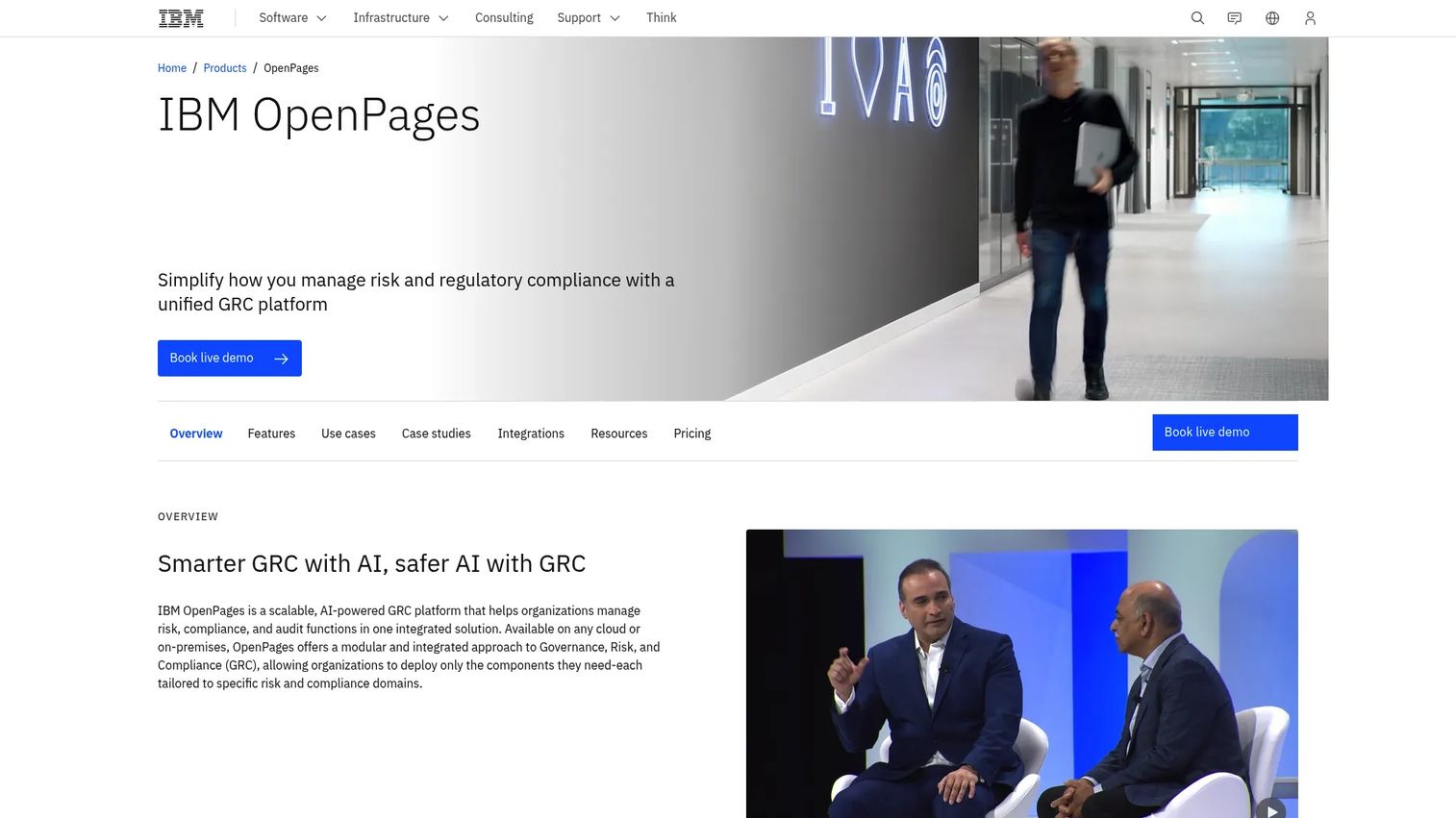Open the Think menu item
1456x818 pixels.
tap(662, 18)
